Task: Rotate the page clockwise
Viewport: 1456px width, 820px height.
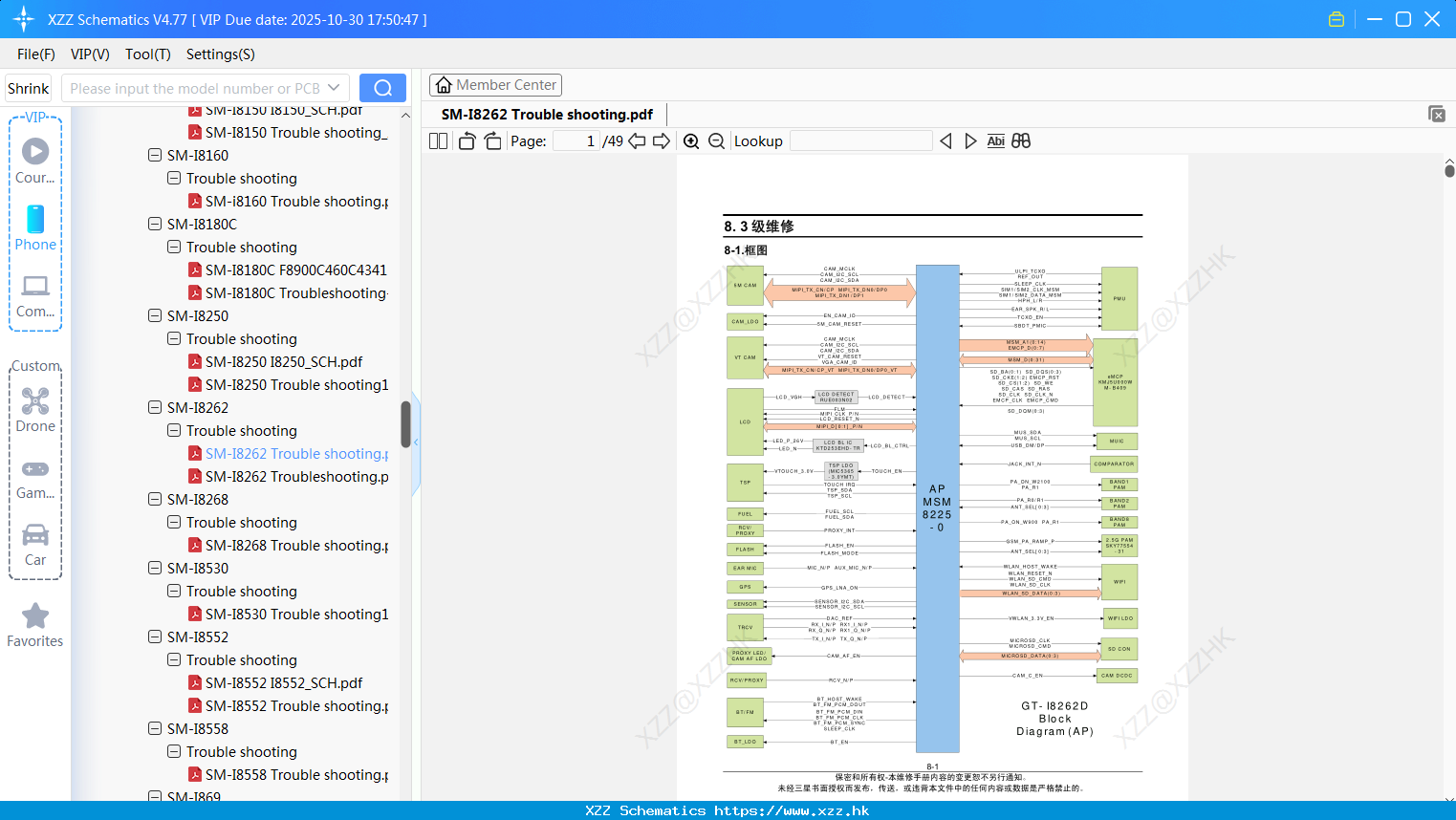Action: [x=492, y=141]
